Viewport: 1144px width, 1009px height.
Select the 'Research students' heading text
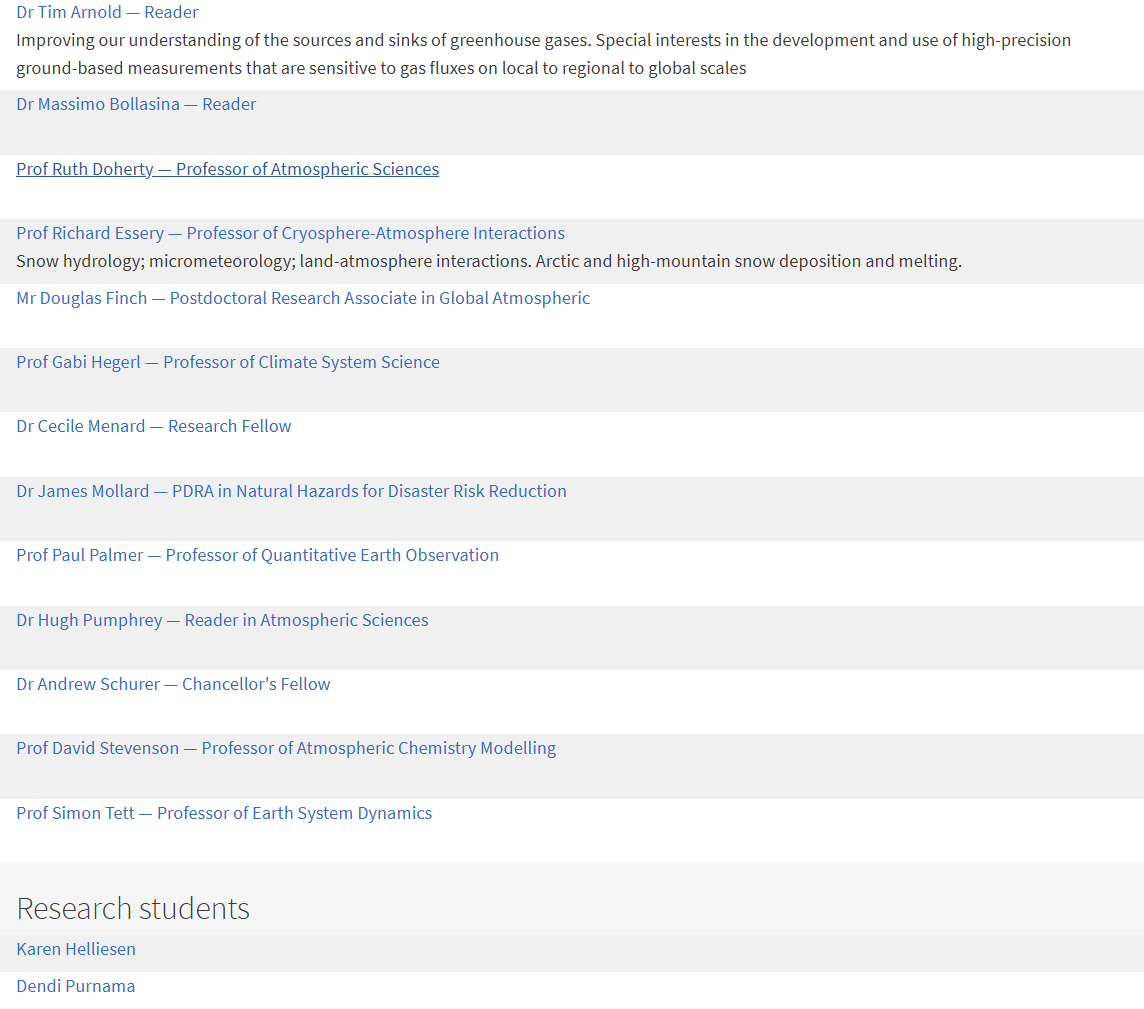[x=133, y=909]
